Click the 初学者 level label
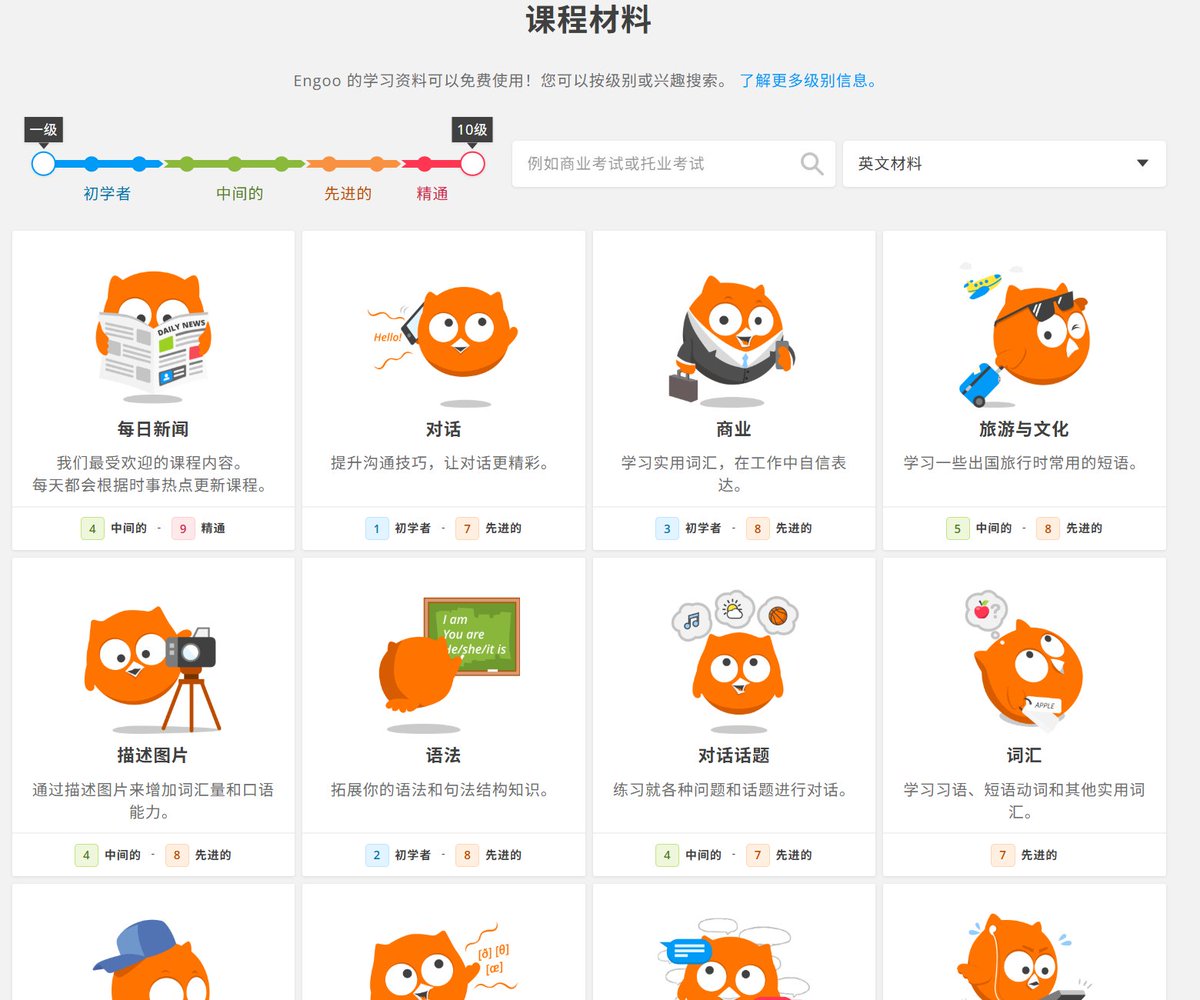1200x1000 pixels. (x=107, y=194)
